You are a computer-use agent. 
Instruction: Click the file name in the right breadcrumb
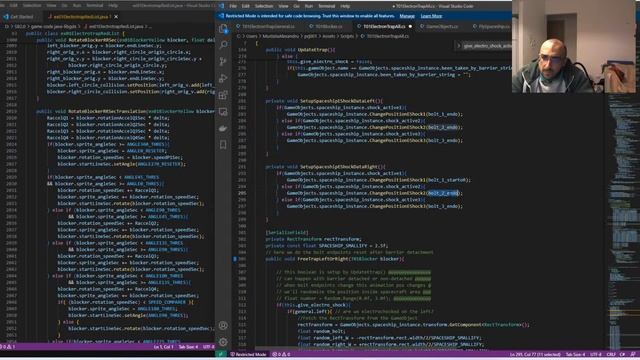(387, 36)
